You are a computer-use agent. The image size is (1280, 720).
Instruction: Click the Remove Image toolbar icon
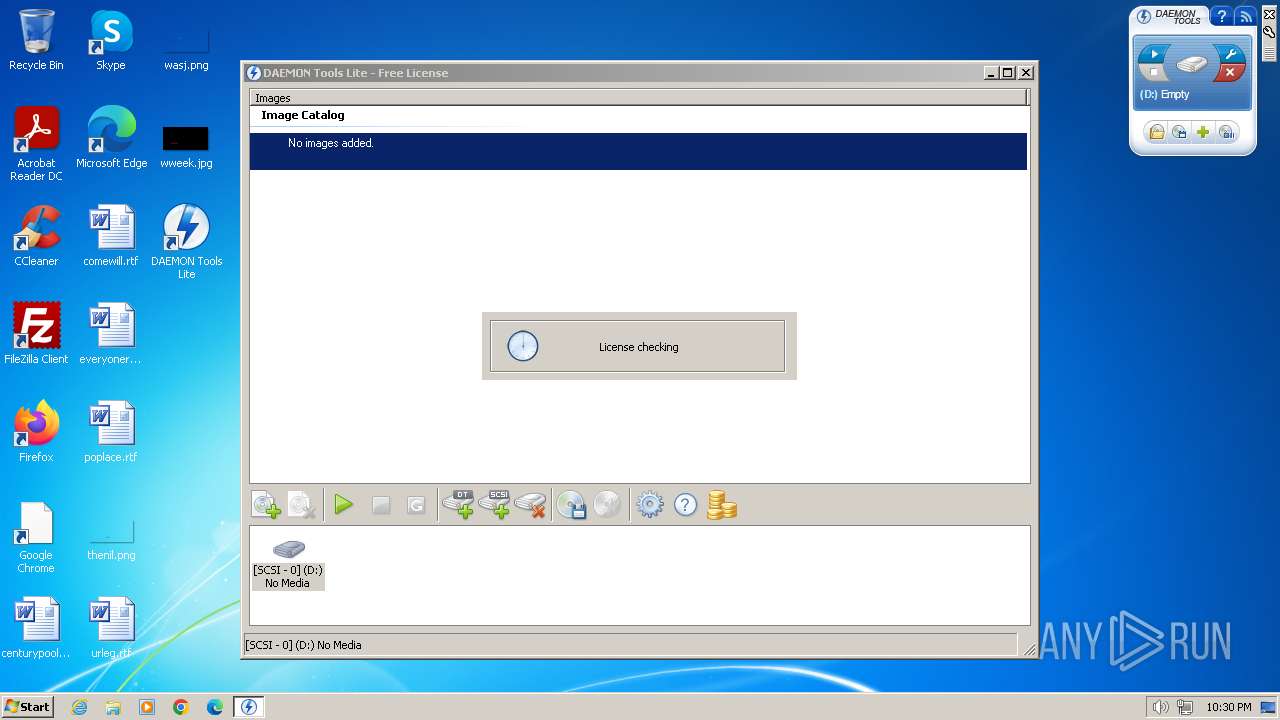click(302, 506)
